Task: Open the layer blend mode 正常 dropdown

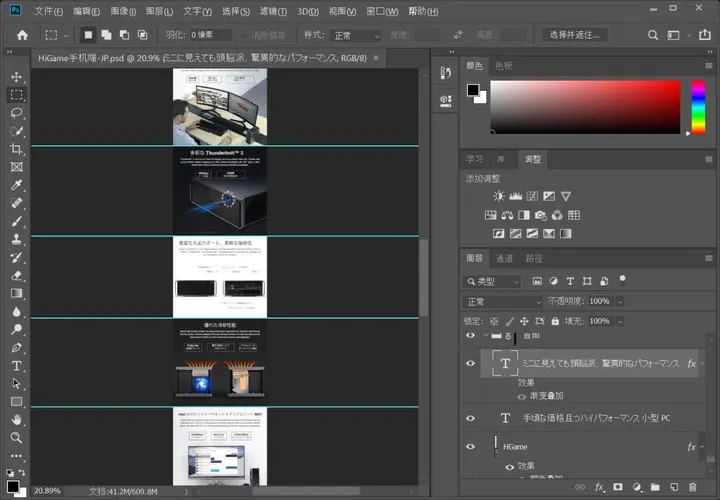Action: pyautogui.click(x=504, y=301)
